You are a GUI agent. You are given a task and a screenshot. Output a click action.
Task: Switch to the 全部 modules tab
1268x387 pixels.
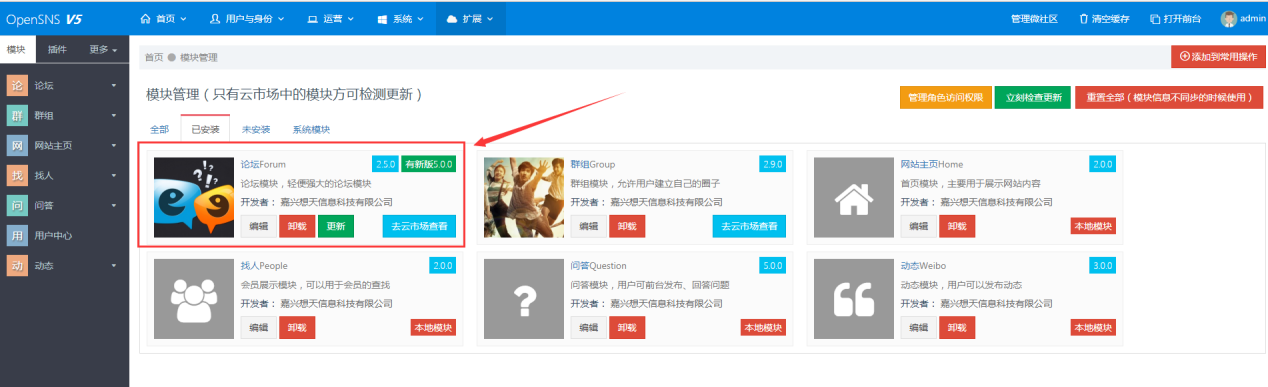(x=159, y=130)
